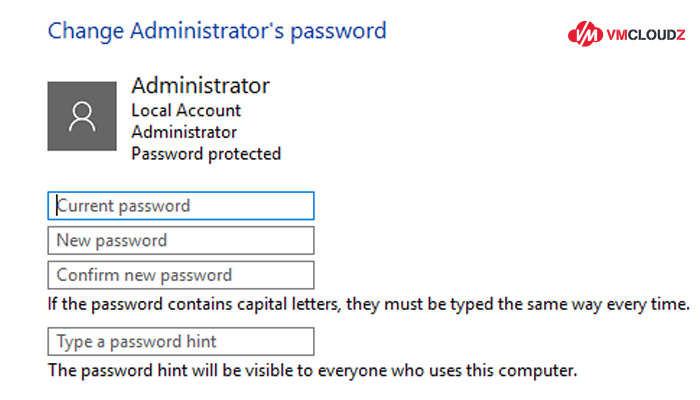Activate the Type a password hint field
The height and width of the screenshot is (400, 700).
click(181, 342)
